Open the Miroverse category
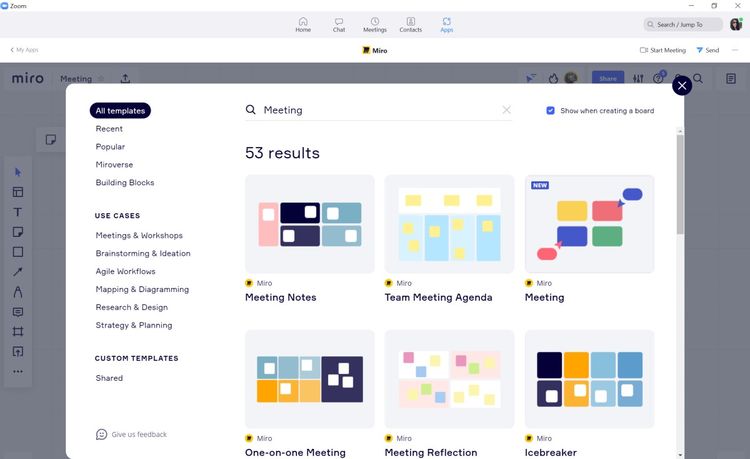 click(114, 164)
